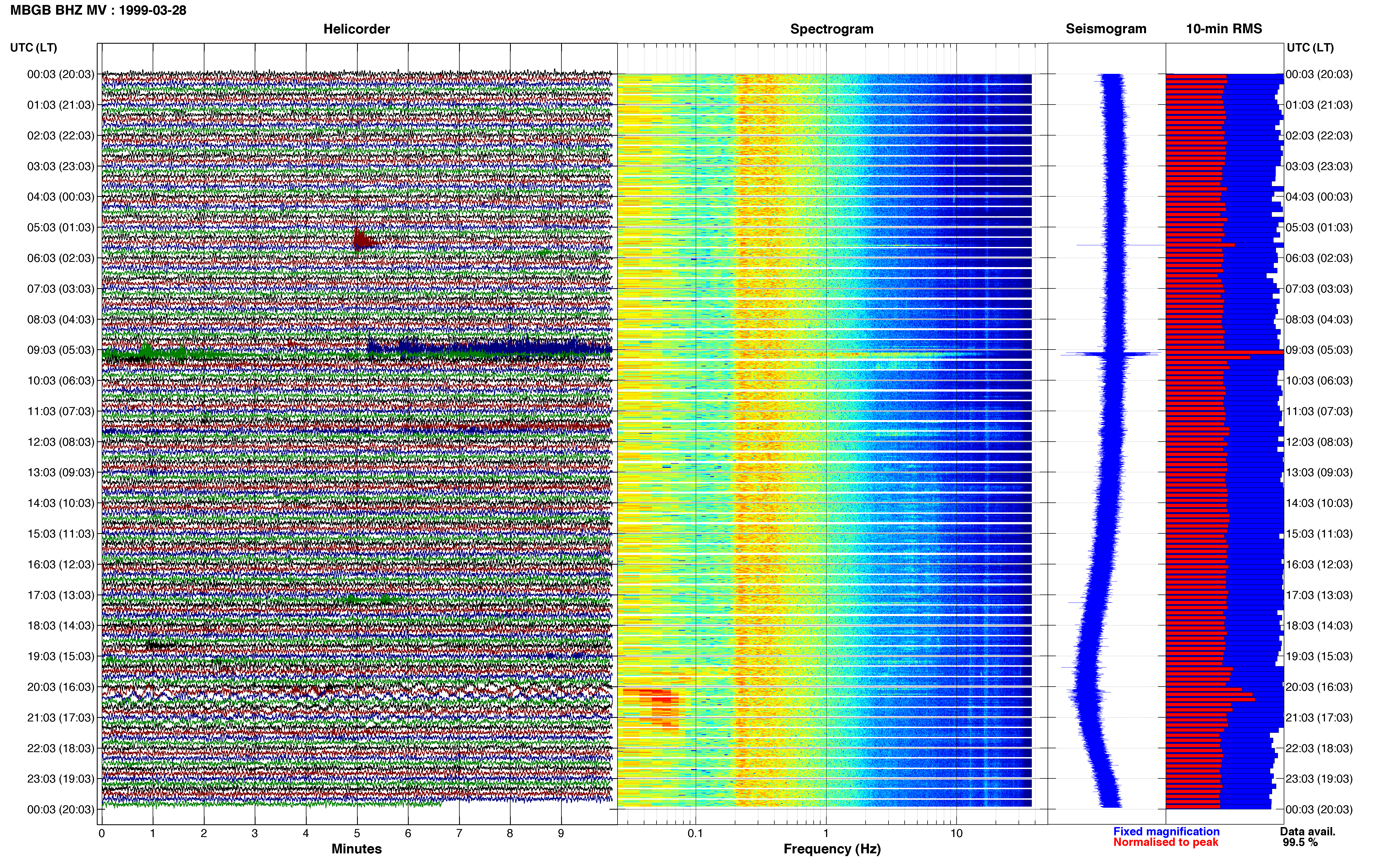
Task: Select left time label '10:03 (06:03)'
Action: [60, 380]
